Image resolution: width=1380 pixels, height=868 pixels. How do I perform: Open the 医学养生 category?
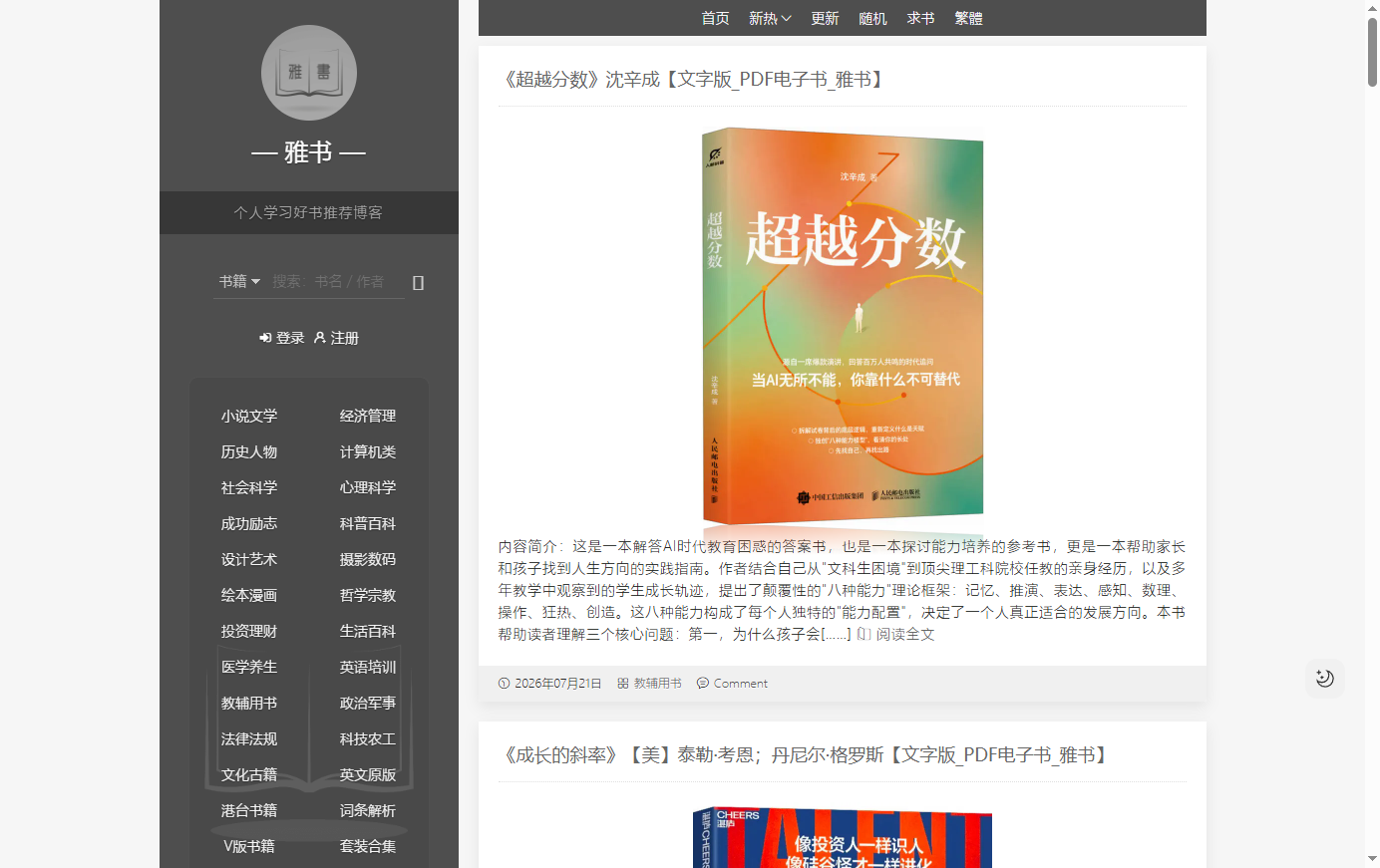pos(249,667)
